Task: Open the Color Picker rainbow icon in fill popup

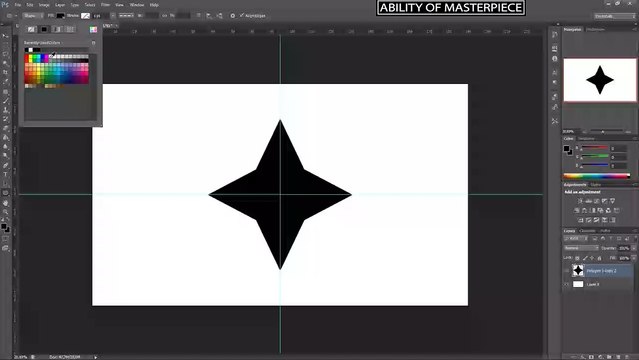Action: click(93, 29)
